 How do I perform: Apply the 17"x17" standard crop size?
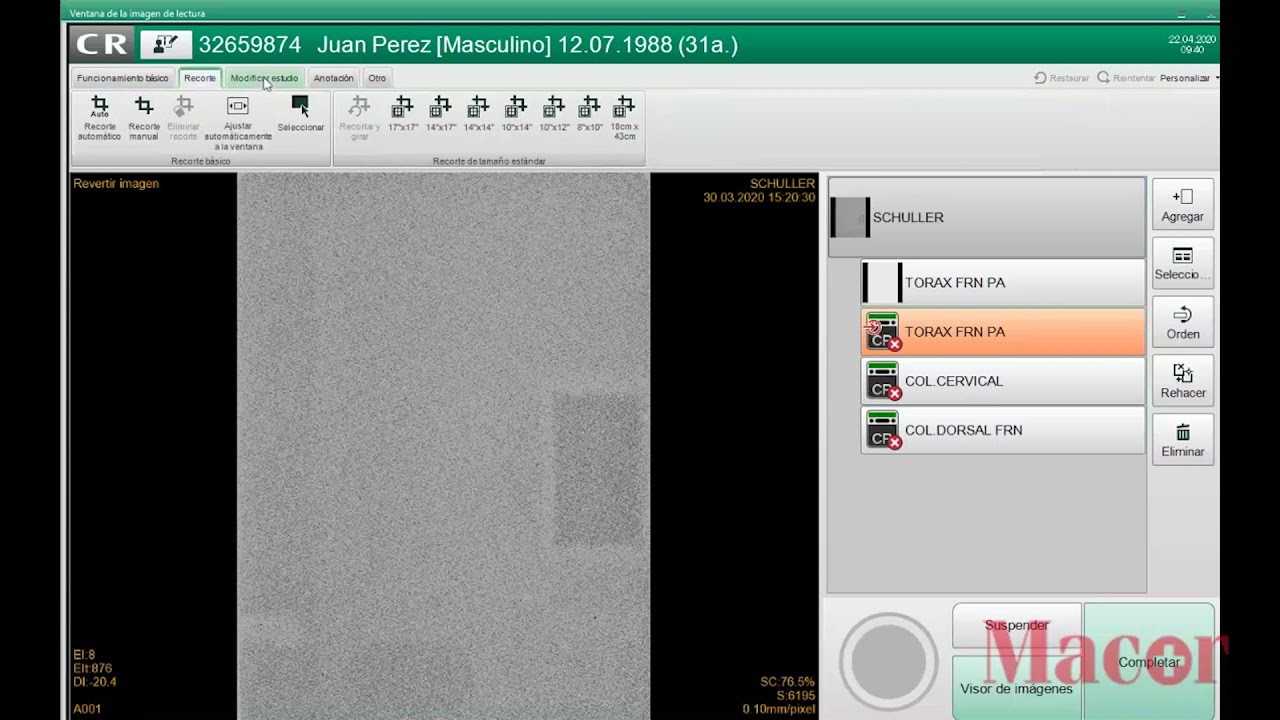tap(403, 114)
